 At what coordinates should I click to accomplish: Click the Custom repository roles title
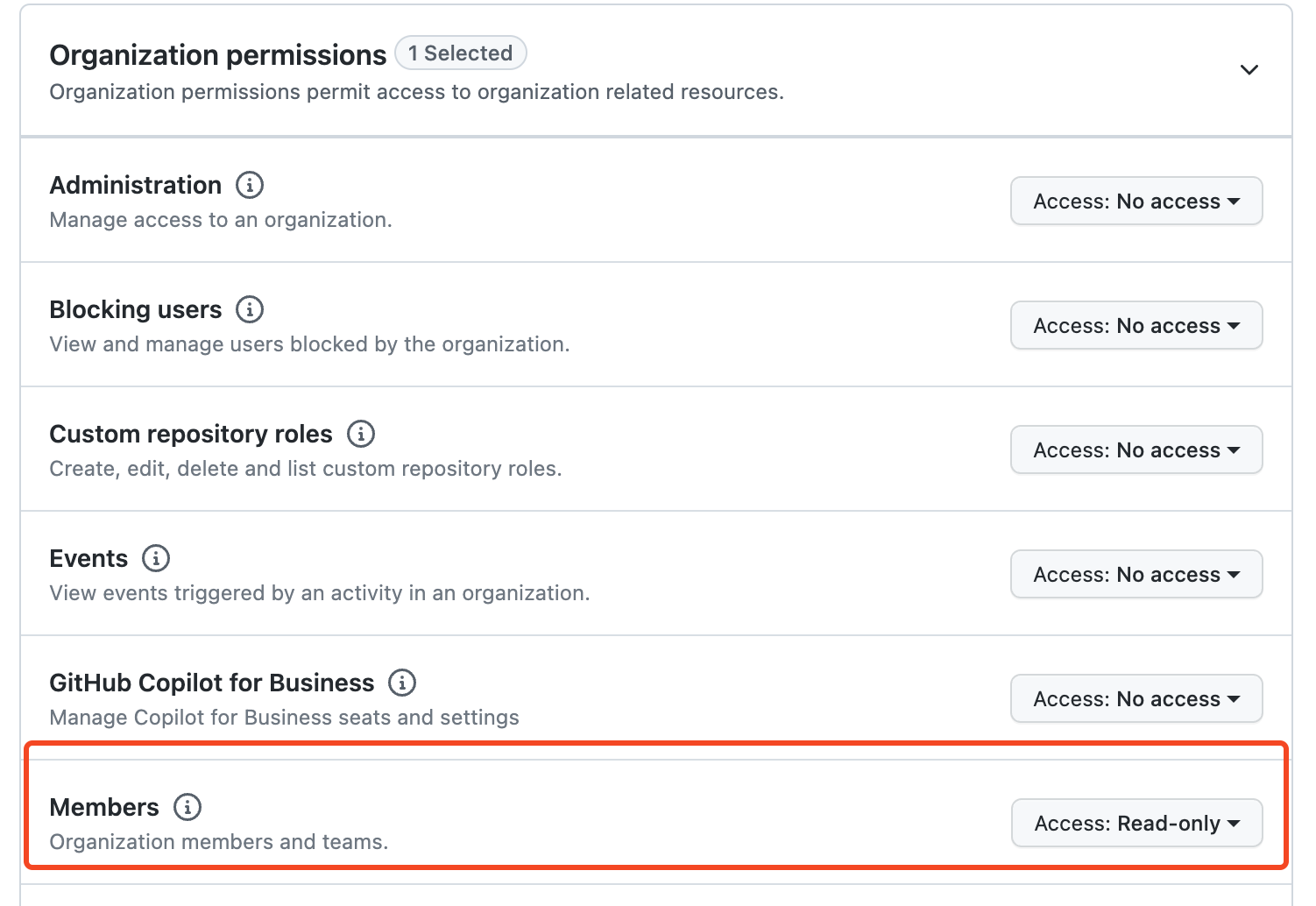coord(191,434)
